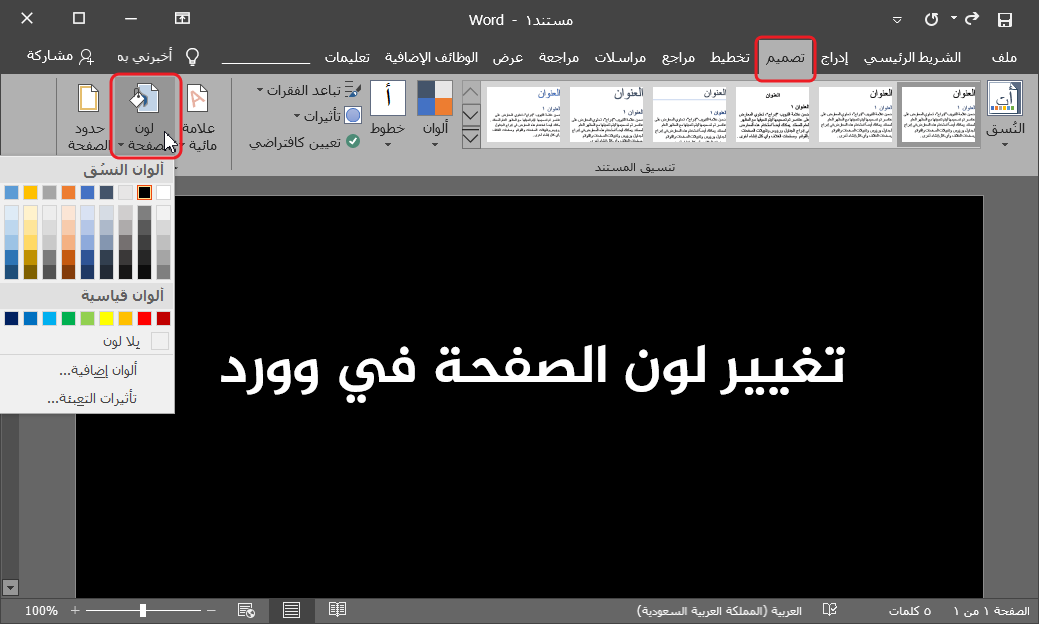This screenshot has width=1039, height=624.
Task: Open the مراجعة review tab
Action: pos(559,58)
